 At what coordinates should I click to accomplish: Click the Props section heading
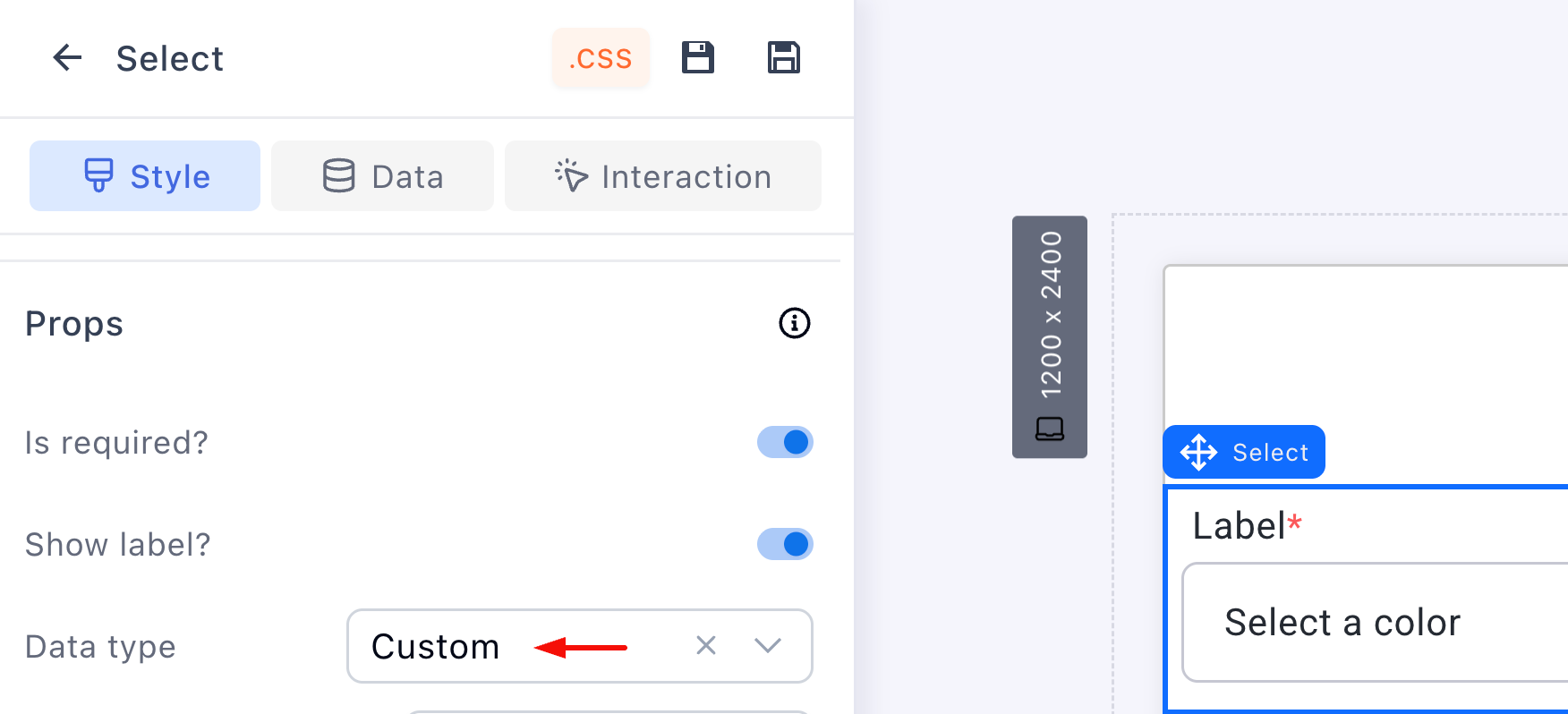tap(74, 324)
